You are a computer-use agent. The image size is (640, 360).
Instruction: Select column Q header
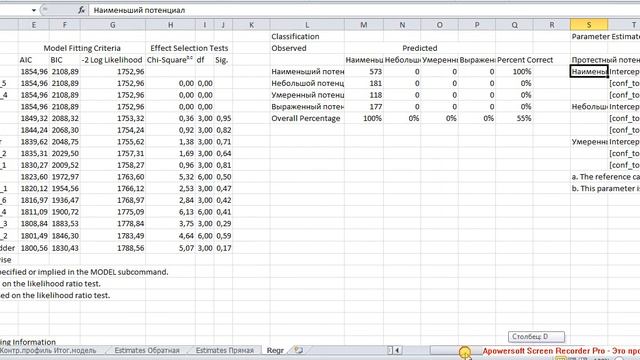pyautogui.click(x=514, y=25)
